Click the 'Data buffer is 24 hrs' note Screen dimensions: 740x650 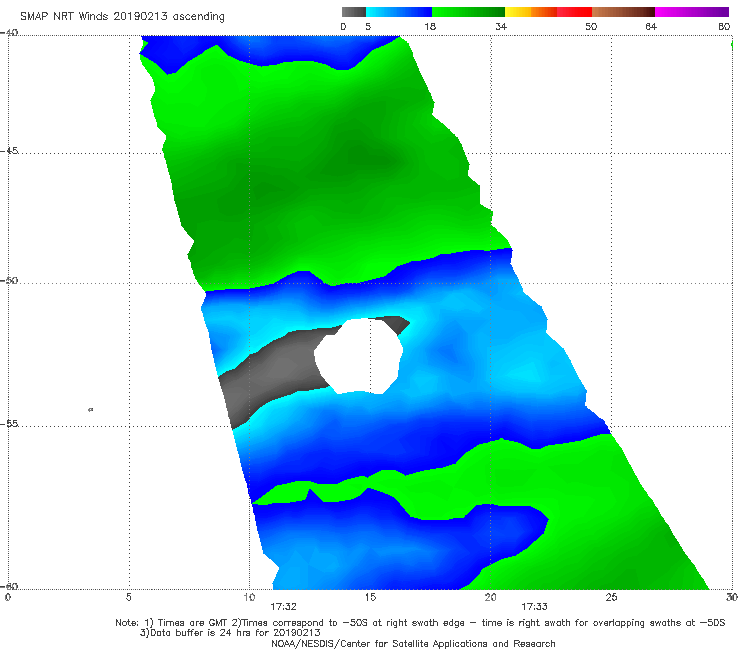pos(230,633)
